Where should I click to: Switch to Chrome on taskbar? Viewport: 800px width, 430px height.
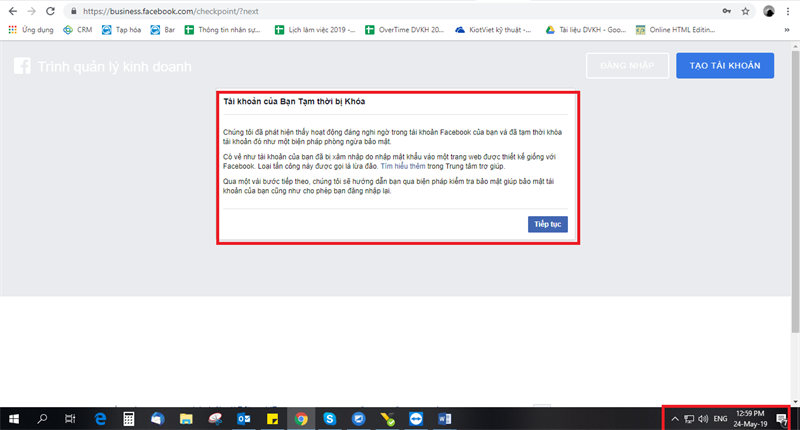coord(301,419)
